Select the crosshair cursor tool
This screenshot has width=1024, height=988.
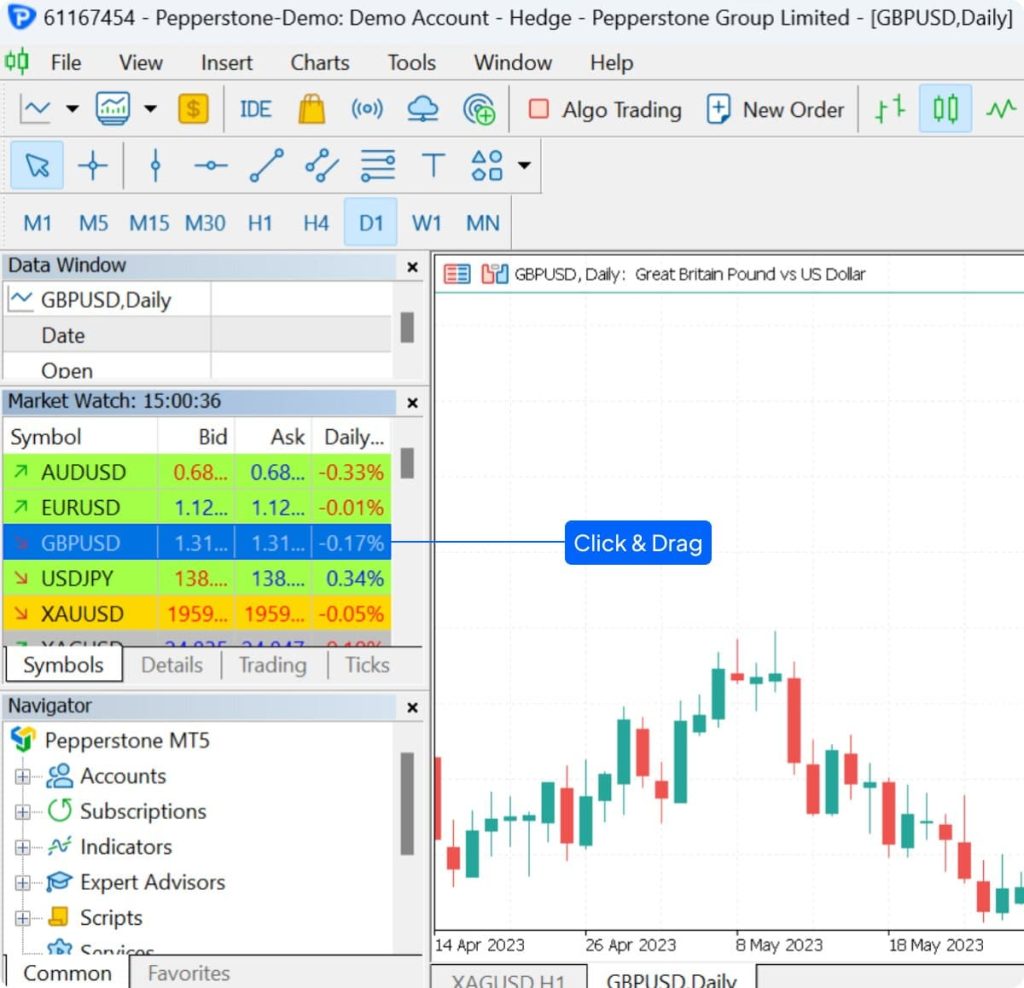92,165
